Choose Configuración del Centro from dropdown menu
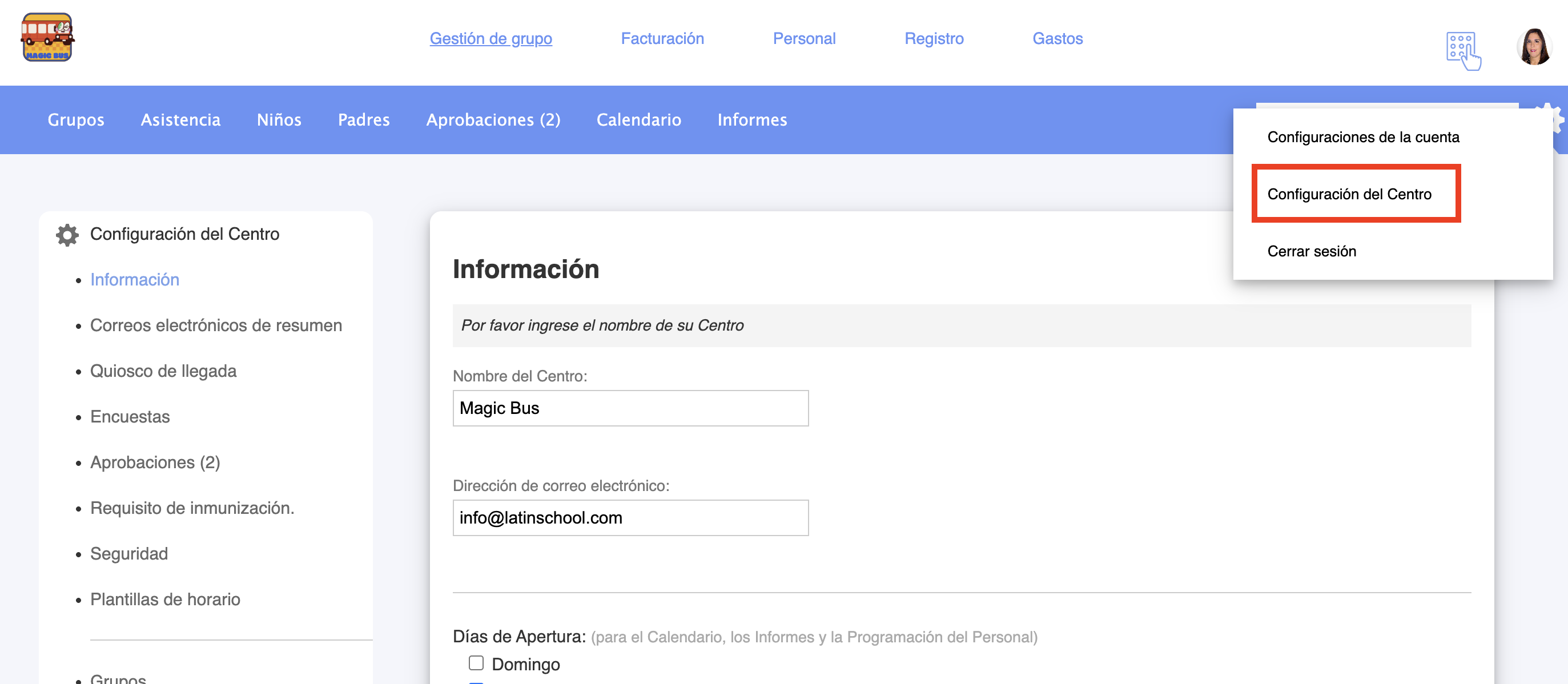This screenshot has height=684, width=1568. [1349, 194]
